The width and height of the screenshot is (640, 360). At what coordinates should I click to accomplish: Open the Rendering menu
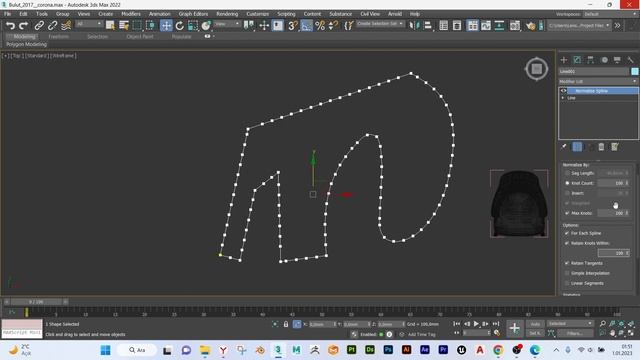[227, 14]
